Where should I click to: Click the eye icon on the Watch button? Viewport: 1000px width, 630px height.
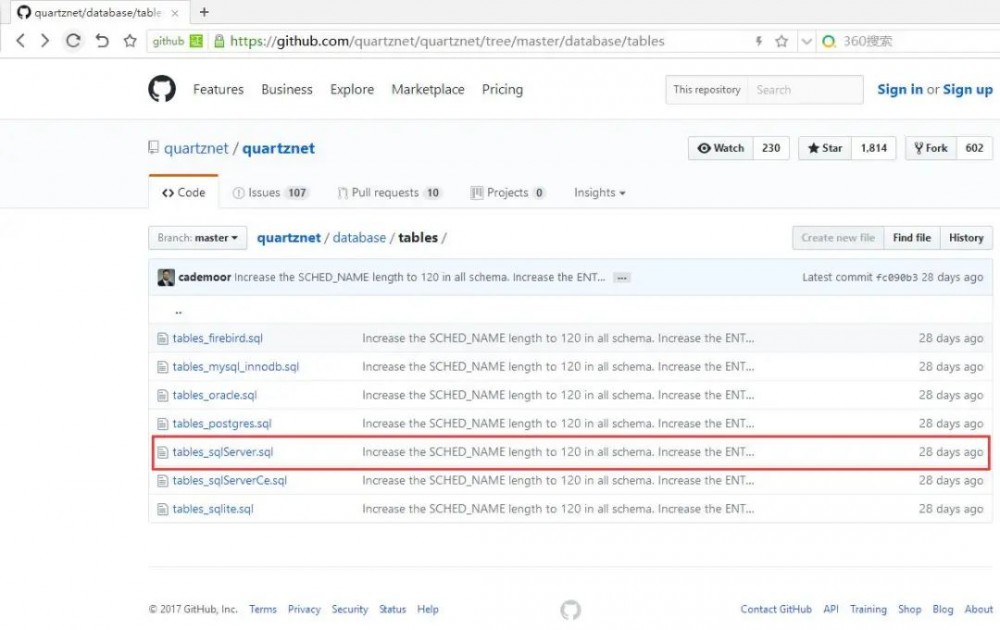pos(707,148)
